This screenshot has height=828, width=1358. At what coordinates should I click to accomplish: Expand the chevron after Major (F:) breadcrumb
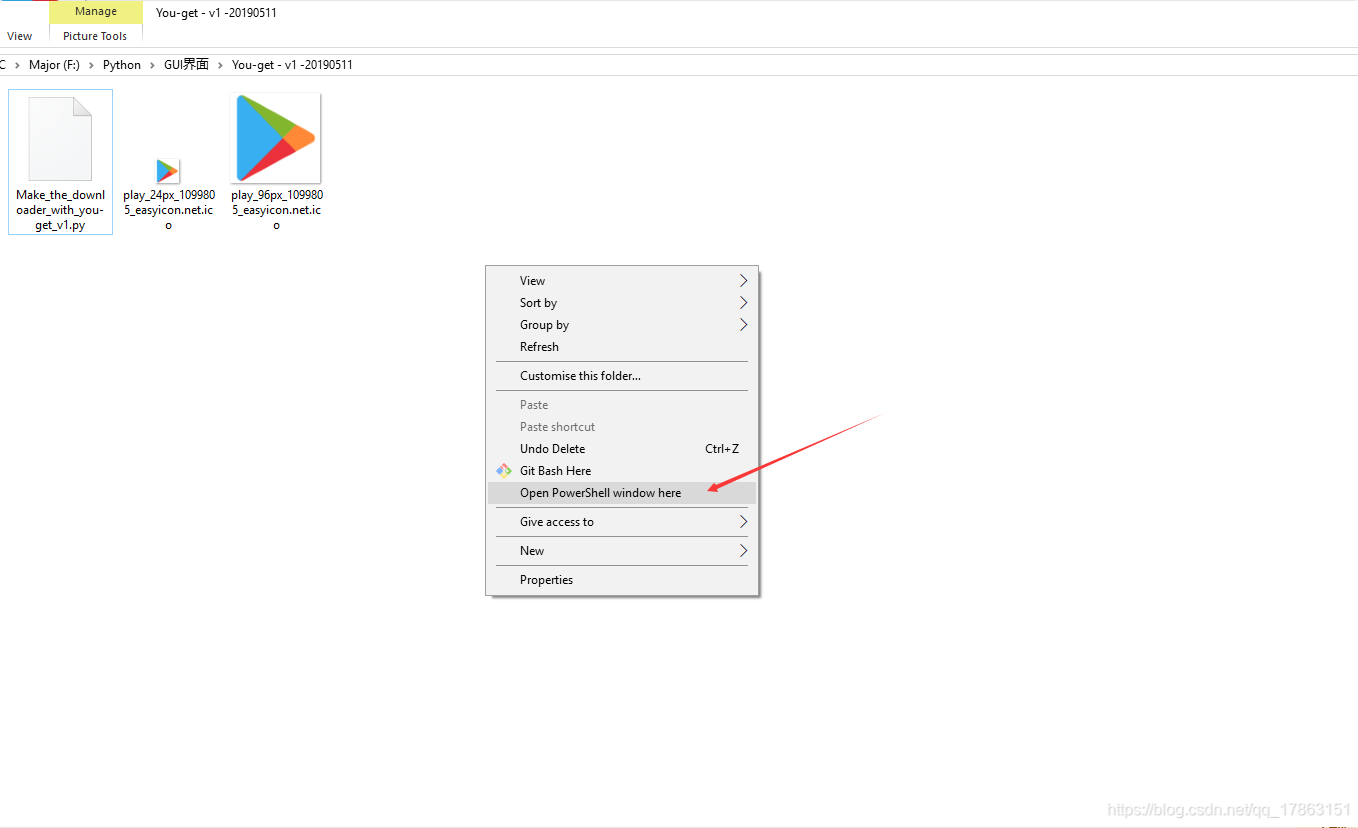click(91, 65)
